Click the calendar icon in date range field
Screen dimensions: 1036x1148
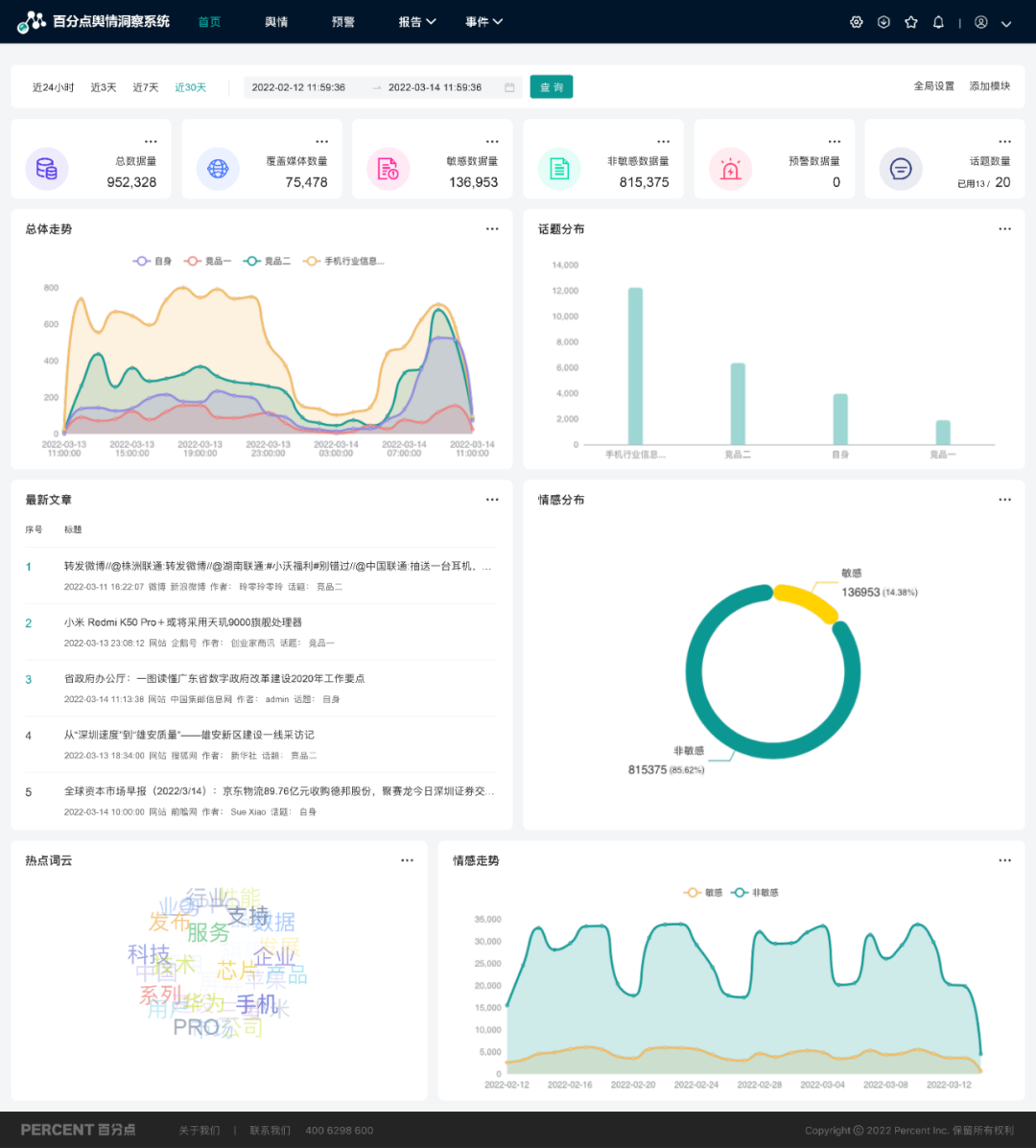[509, 88]
